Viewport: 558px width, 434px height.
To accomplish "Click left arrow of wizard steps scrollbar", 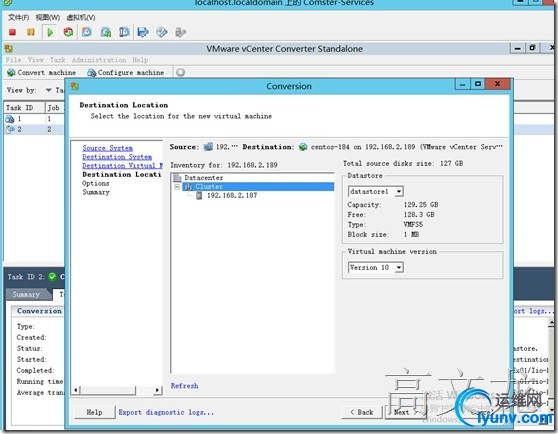I will pos(76,390).
